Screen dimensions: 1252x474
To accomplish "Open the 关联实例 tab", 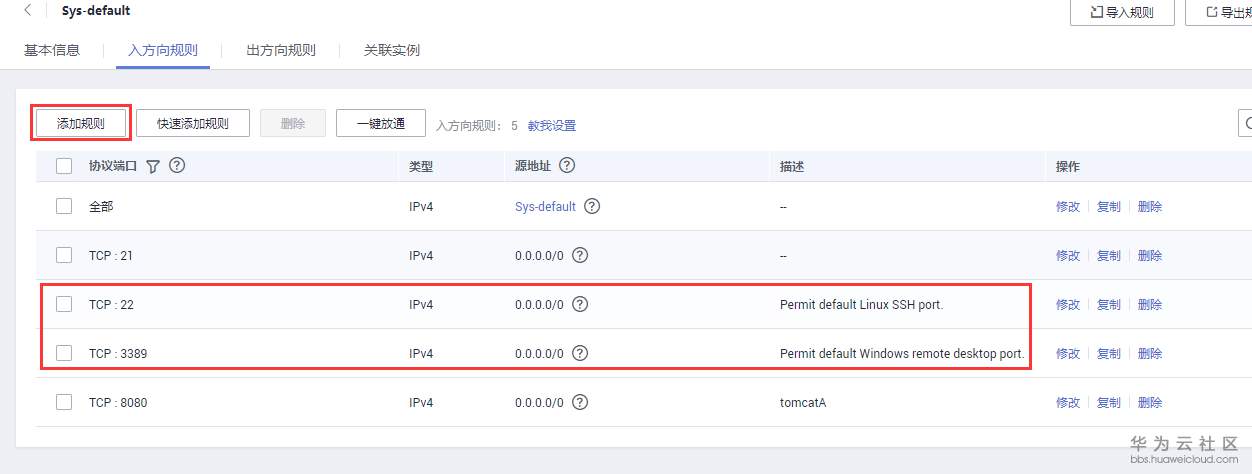I will pos(392,50).
